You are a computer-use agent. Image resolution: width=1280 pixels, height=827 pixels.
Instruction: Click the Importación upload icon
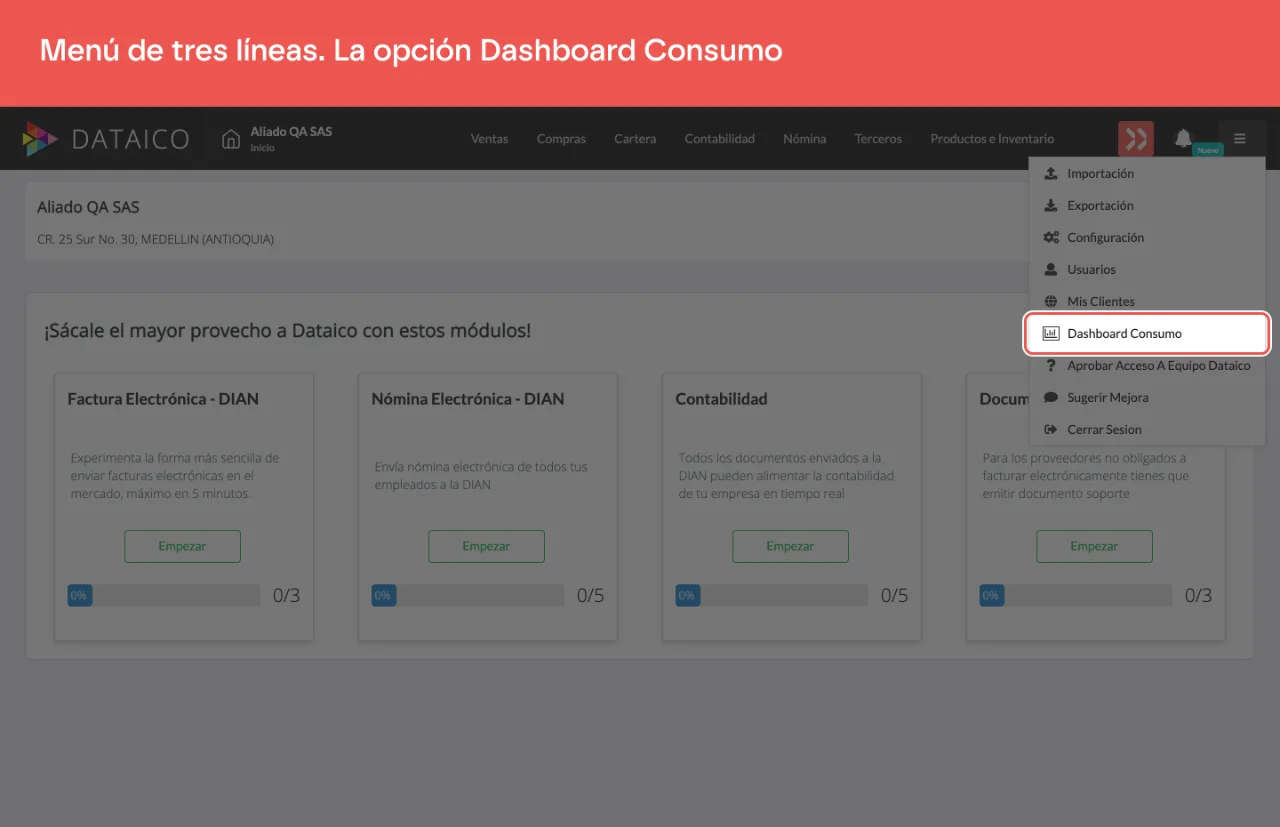pyautogui.click(x=1051, y=173)
